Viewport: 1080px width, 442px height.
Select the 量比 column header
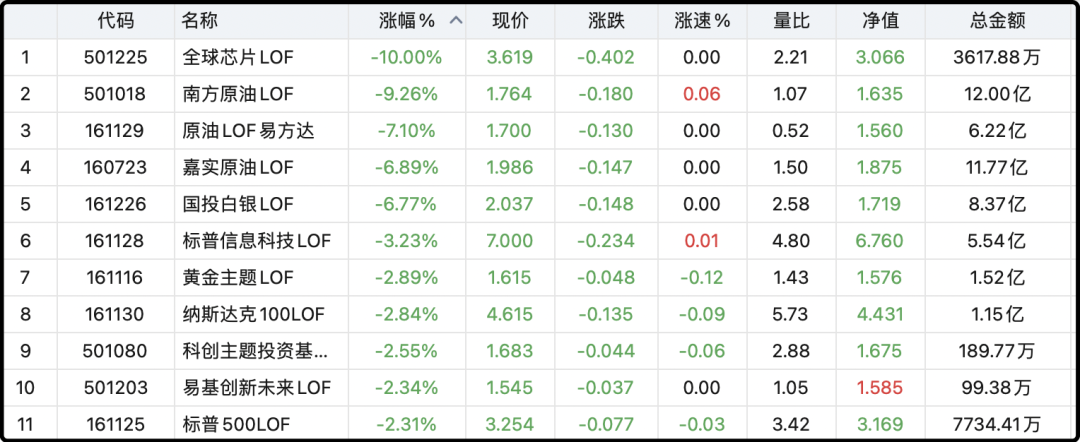[x=791, y=21]
